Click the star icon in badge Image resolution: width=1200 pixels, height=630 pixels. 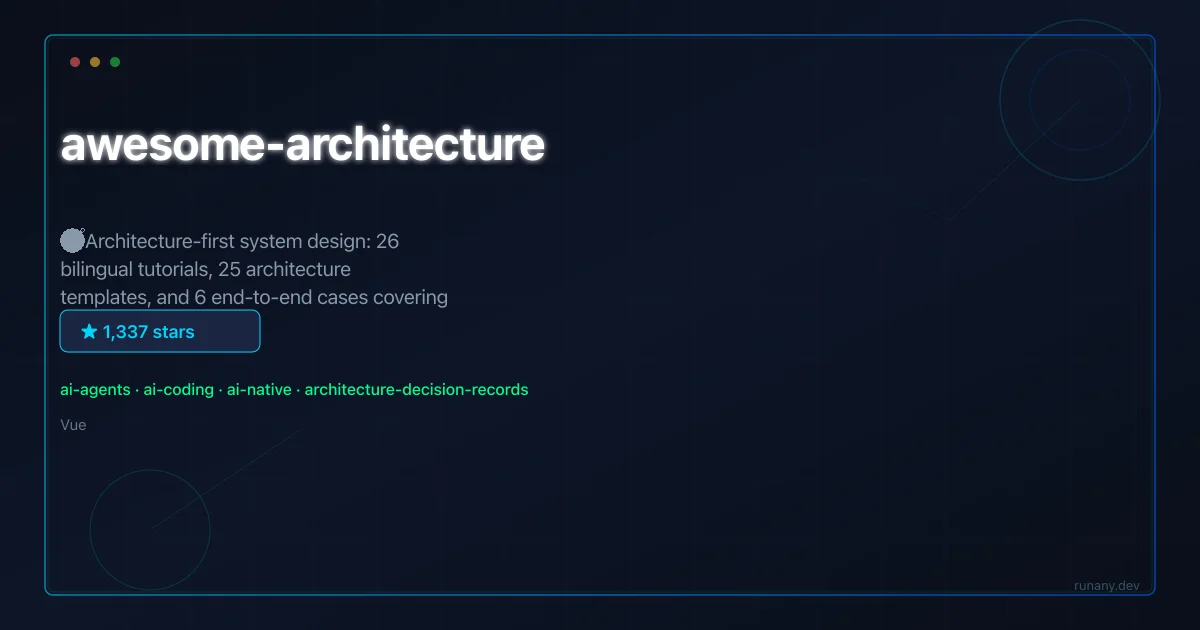coord(89,331)
